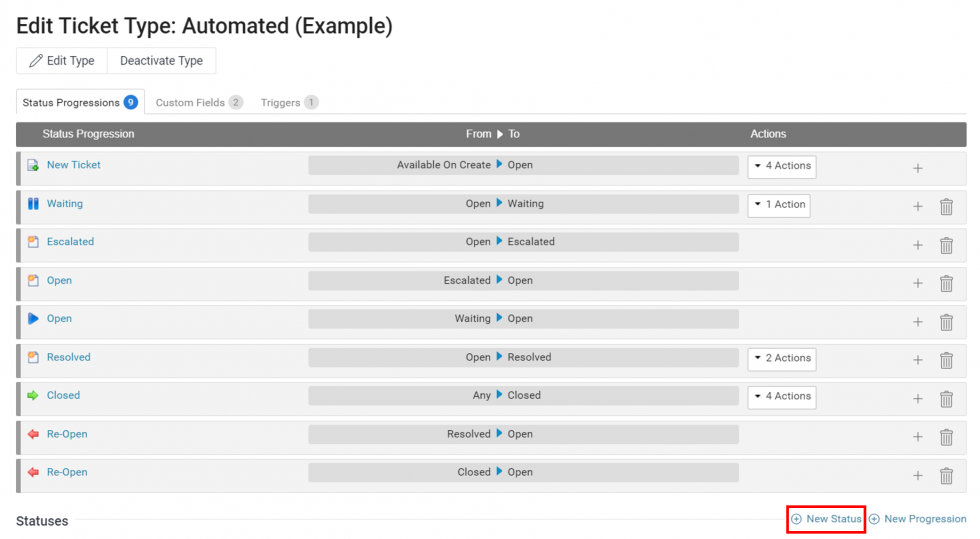Click the New Status link

point(827,519)
